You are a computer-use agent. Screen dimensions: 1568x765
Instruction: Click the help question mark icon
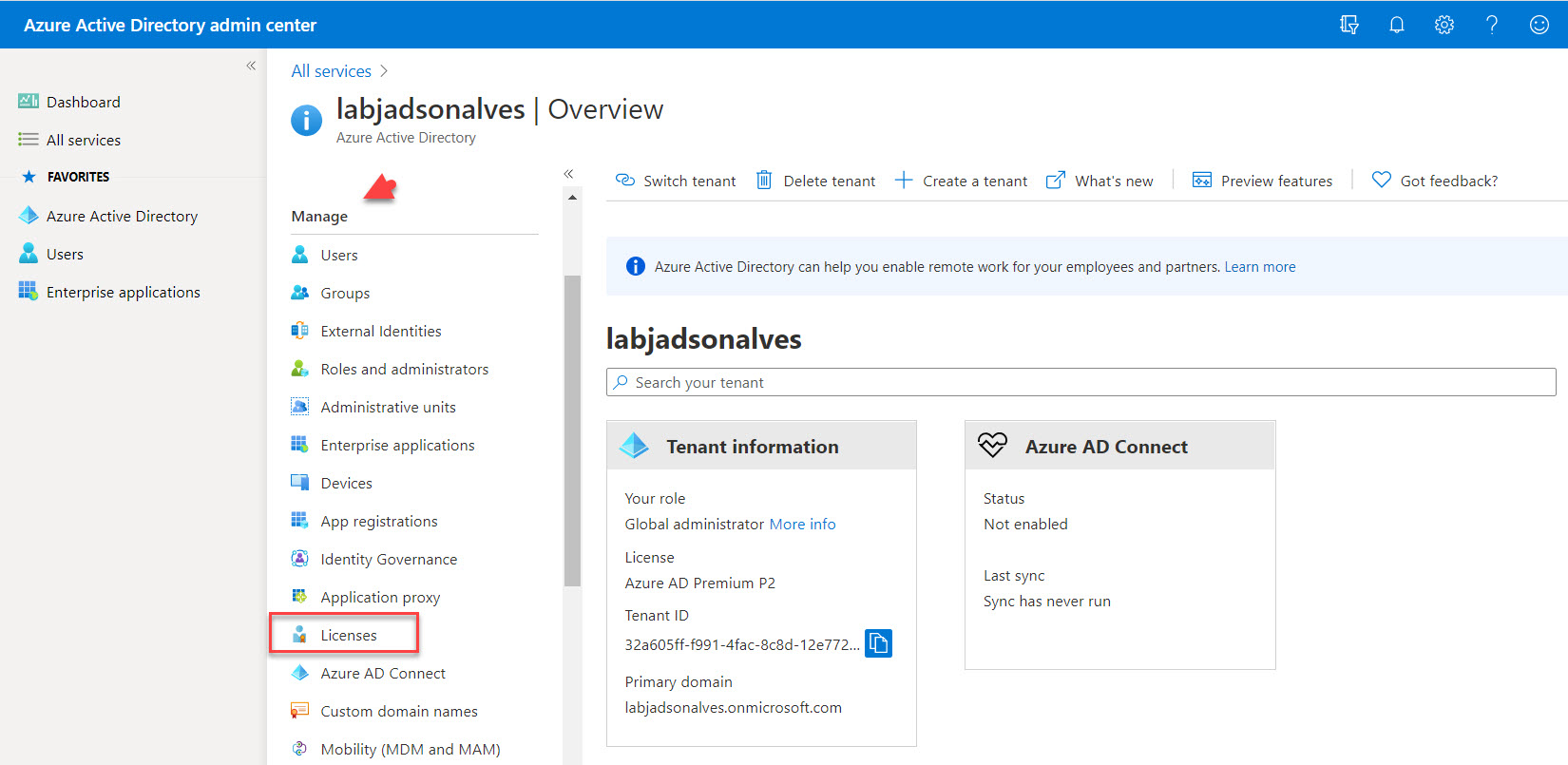(x=1491, y=25)
